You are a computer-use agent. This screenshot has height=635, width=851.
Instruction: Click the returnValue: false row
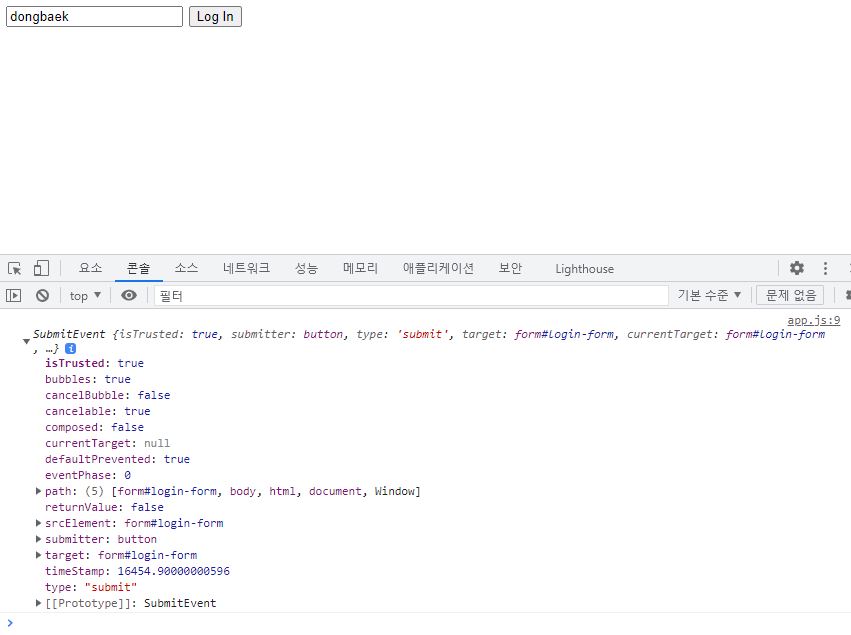point(104,507)
